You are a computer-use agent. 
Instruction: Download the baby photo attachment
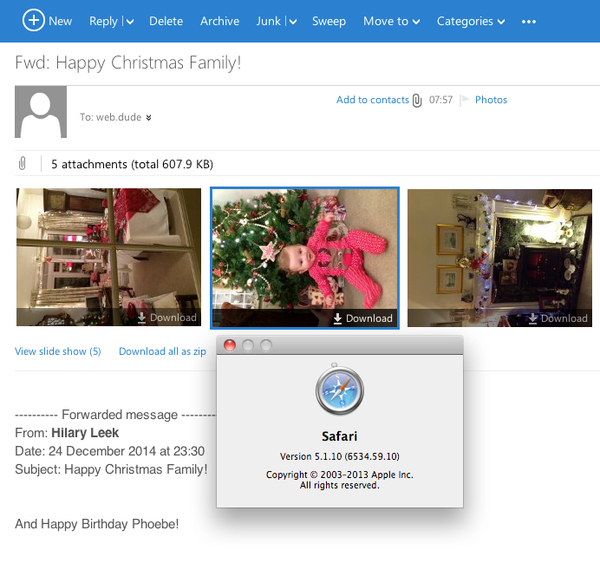pyautogui.click(x=363, y=318)
